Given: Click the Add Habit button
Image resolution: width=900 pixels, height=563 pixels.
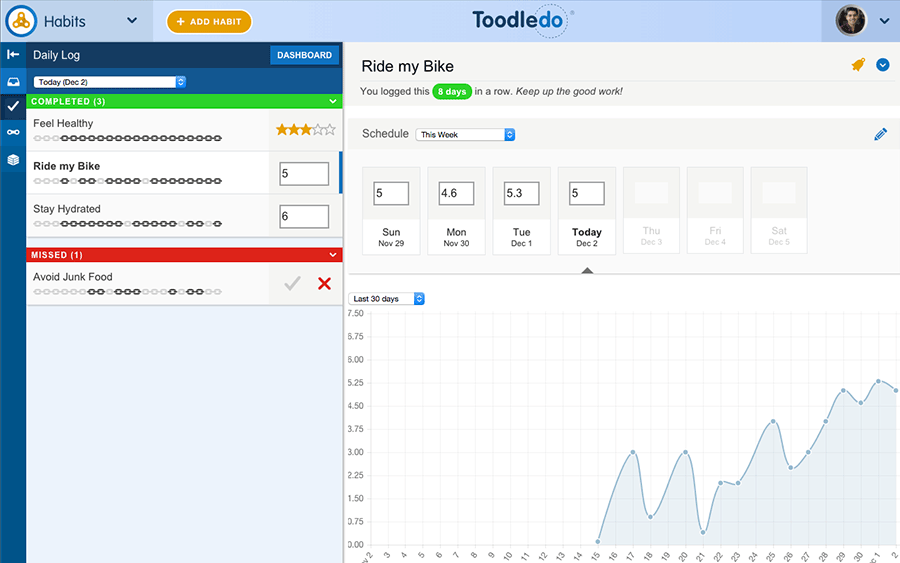Looking at the screenshot, I should pyautogui.click(x=209, y=22).
